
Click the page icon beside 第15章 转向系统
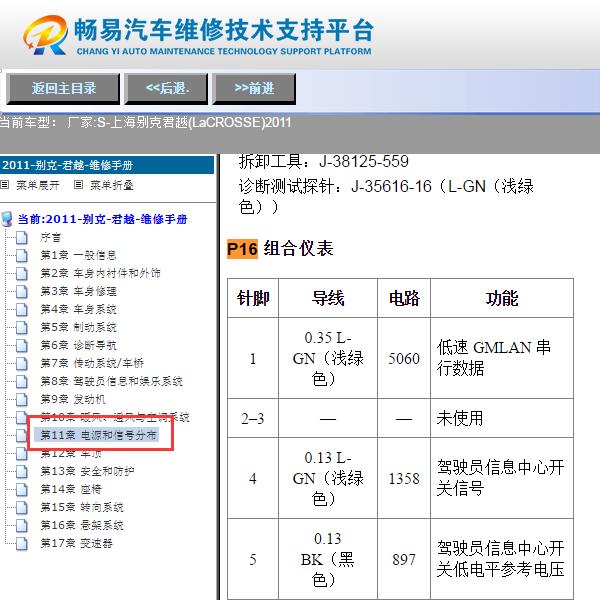pos(22,507)
